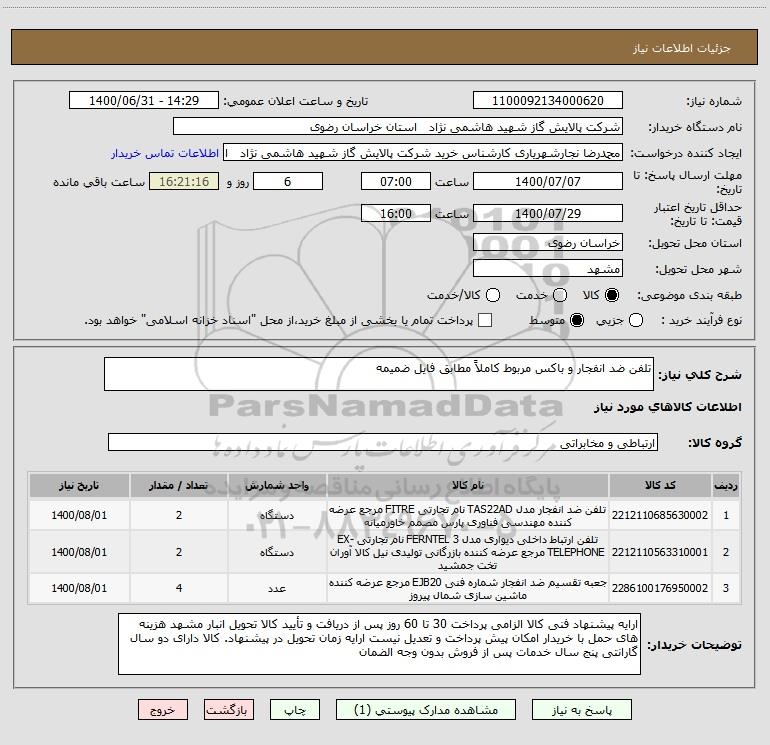Click the unit دستگاه cell in row 2

pos(277,552)
